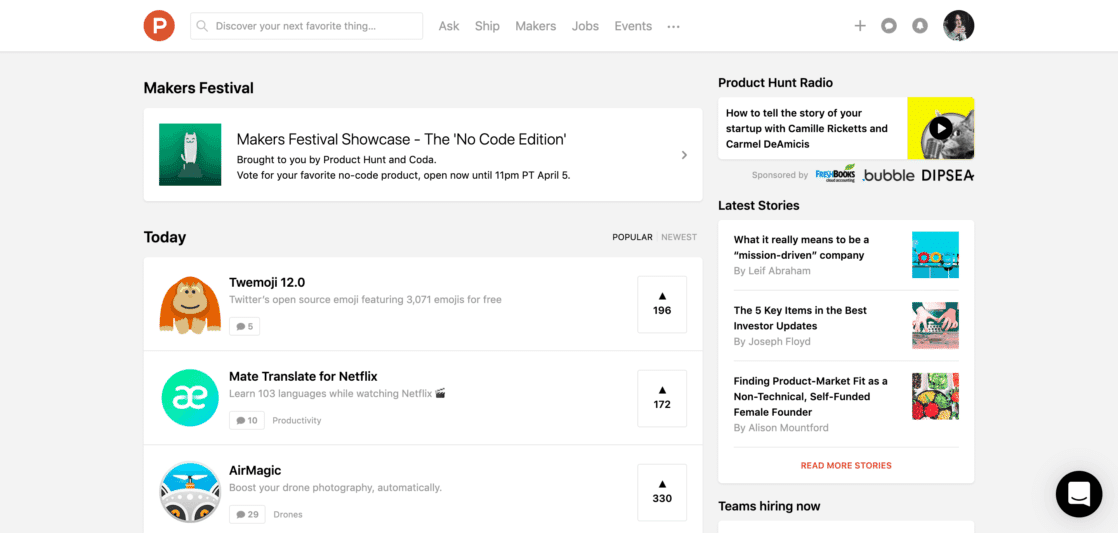Viewport: 1118px width, 533px height.
Task: Click the AirMagic description text
Action: [x=335, y=487]
